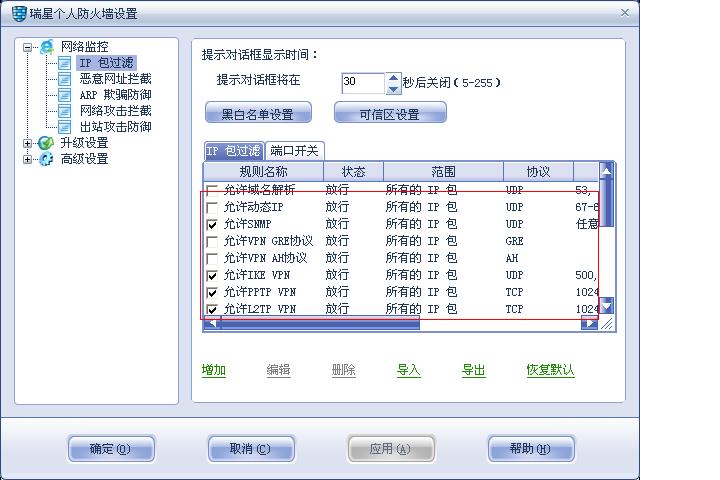Click the horizontal scrollbar thumb of rule list

tap(321, 323)
